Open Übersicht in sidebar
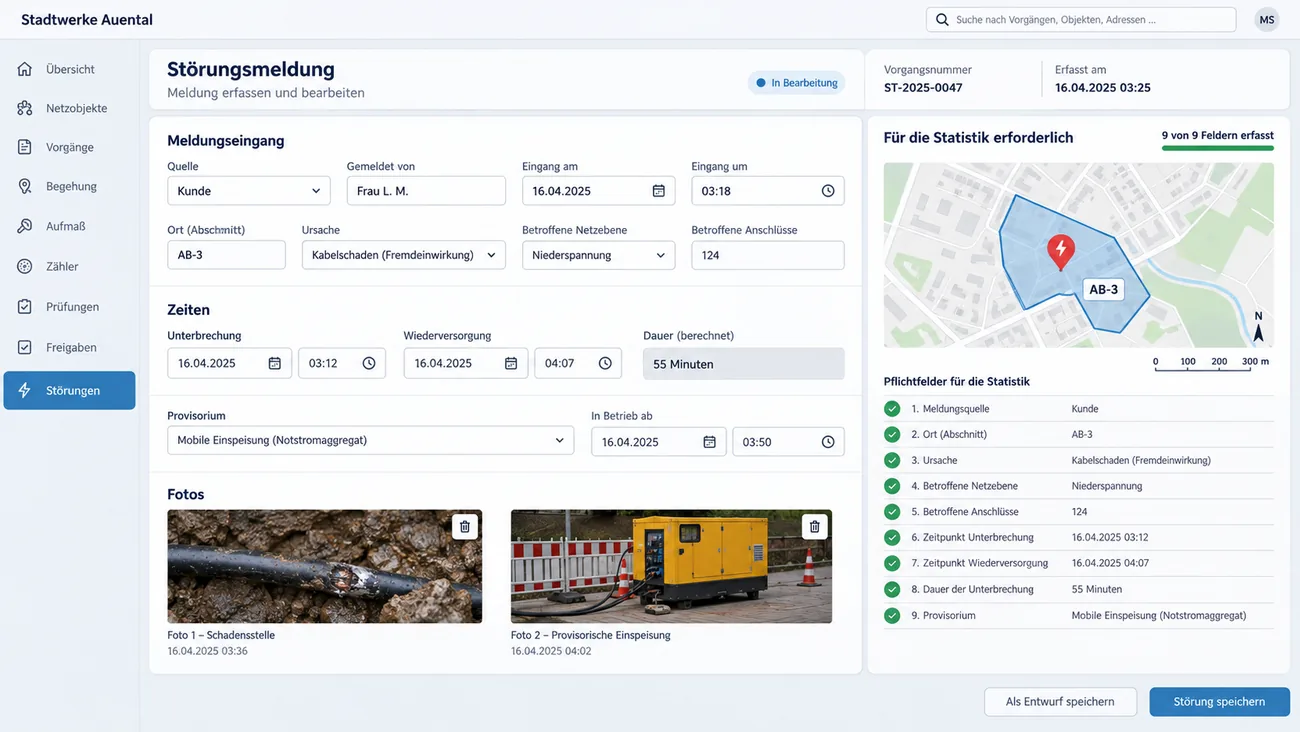Image resolution: width=1300 pixels, height=732 pixels. tap(69, 69)
